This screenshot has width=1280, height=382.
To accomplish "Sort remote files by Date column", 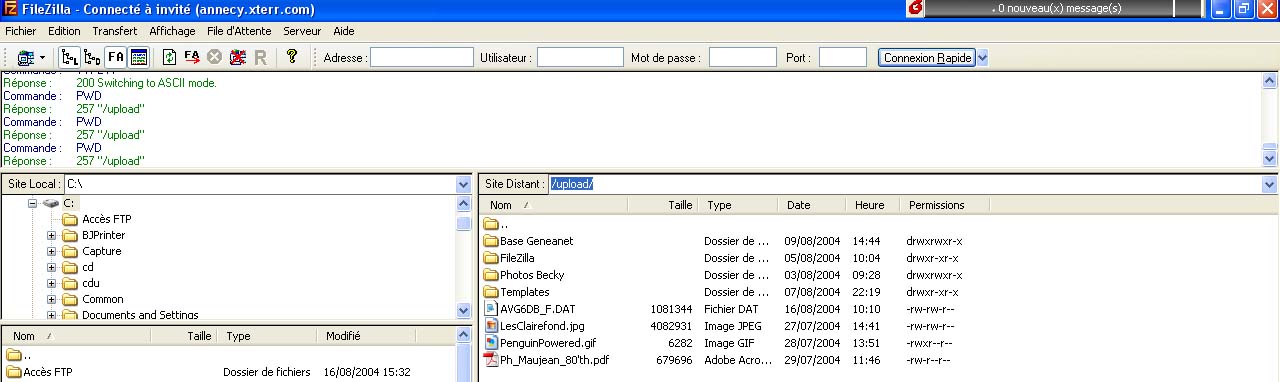I will 813,205.
